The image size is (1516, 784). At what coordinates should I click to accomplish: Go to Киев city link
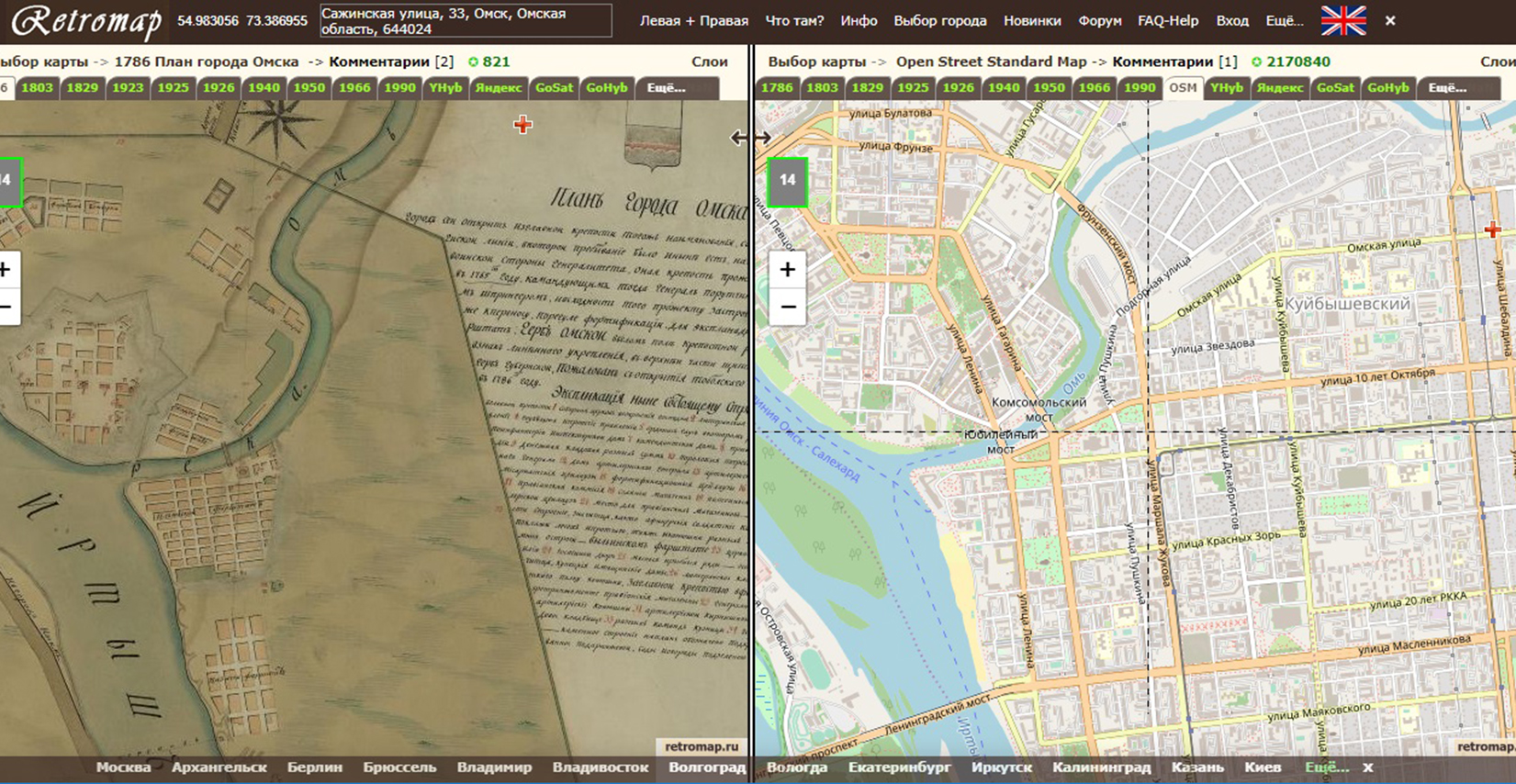pos(1263,767)
